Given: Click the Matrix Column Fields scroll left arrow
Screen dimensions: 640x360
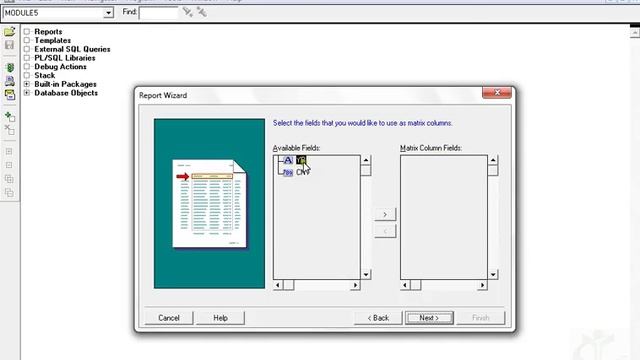Looking at the screenshot, I should [405, 285].
